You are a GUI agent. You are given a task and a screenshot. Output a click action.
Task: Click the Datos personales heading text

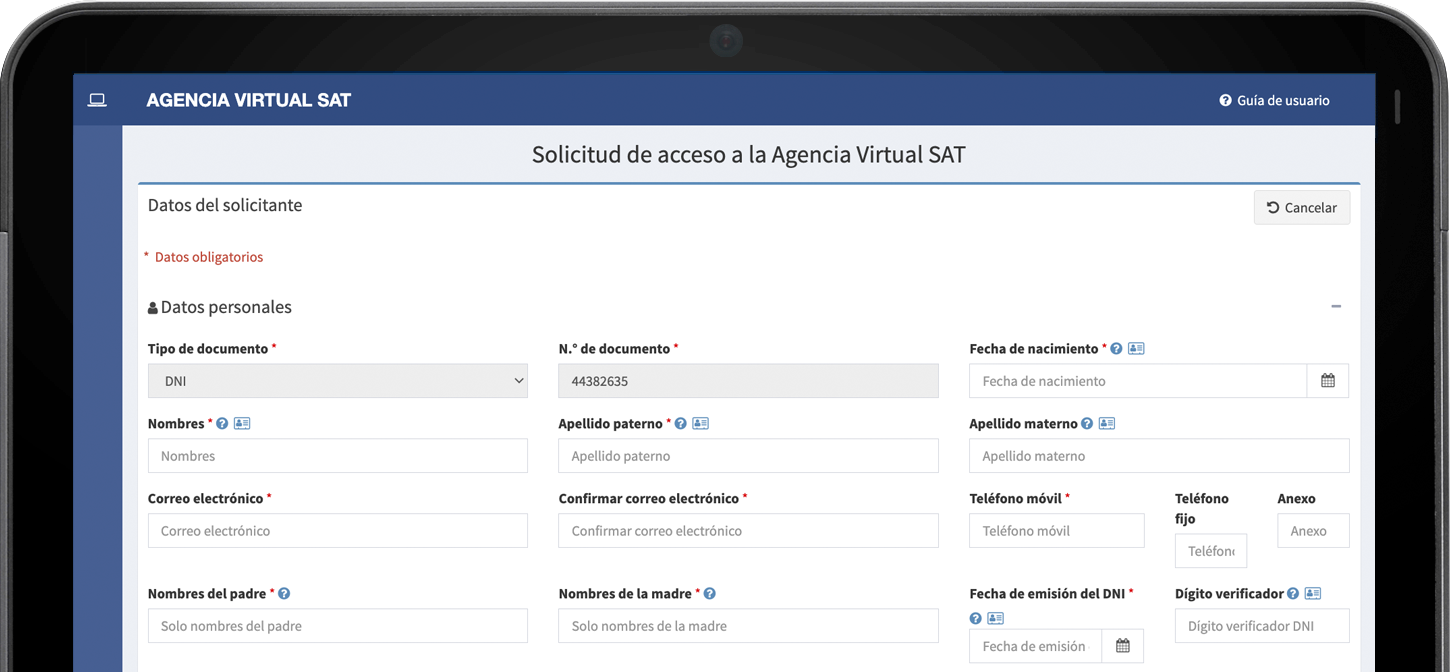(226, 307)
